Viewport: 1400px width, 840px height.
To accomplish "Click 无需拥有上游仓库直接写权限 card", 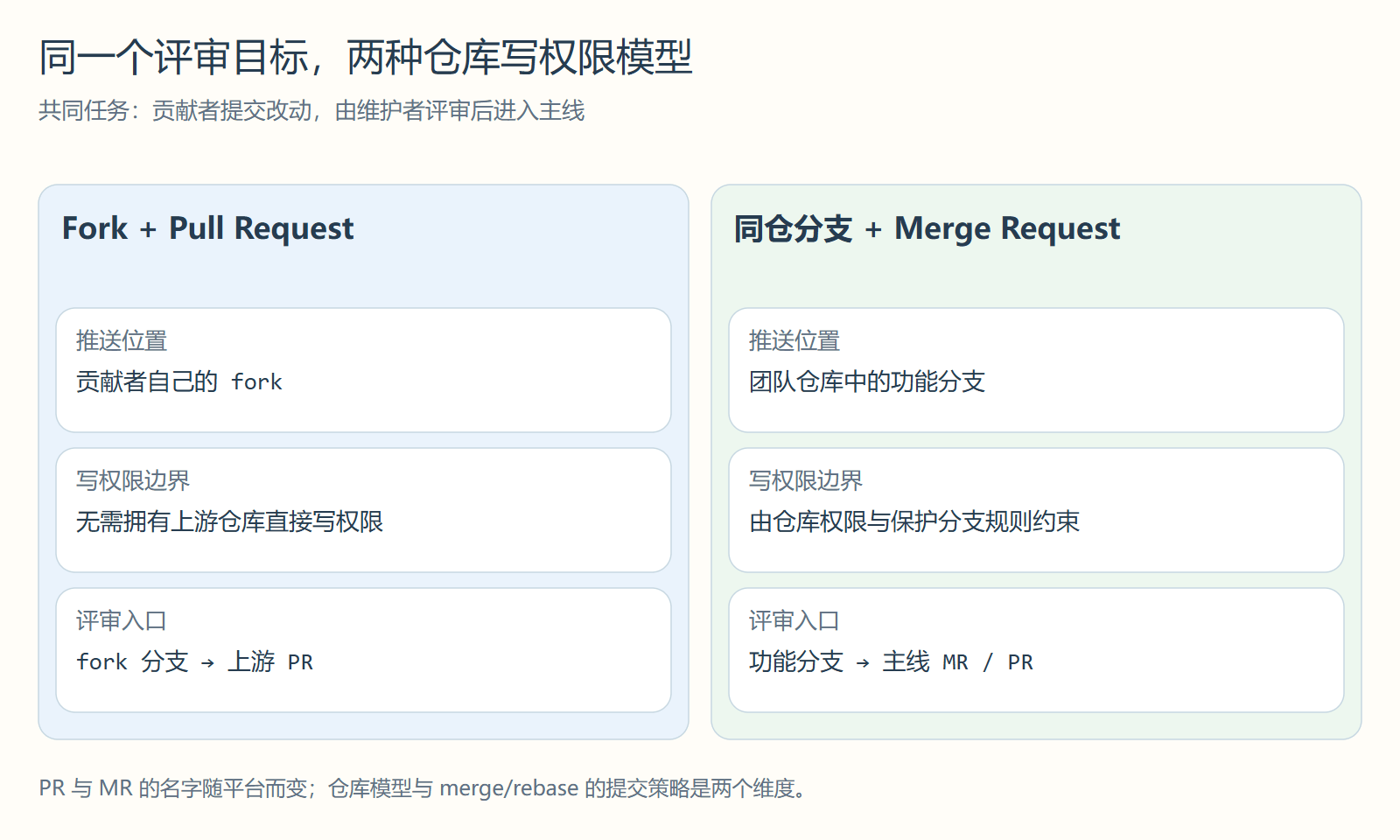I will pyautogui.click(x=363, y=510).
